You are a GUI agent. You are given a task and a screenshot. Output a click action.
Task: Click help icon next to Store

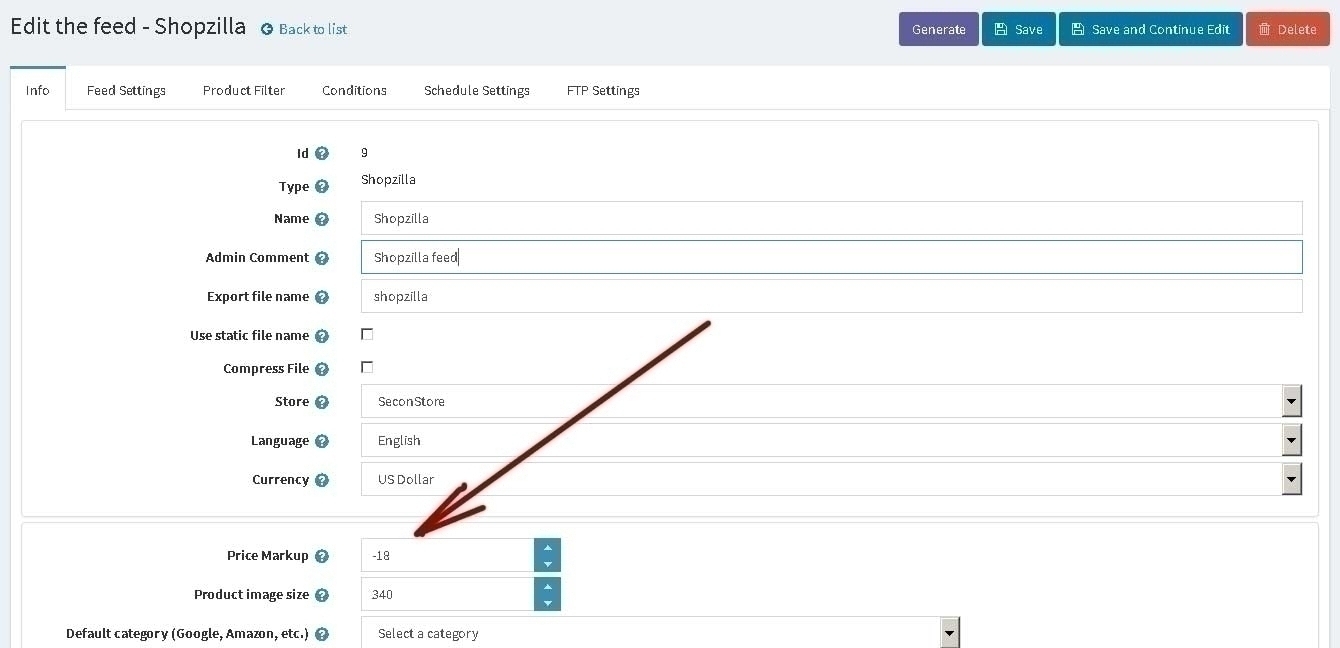pos(322,402)
